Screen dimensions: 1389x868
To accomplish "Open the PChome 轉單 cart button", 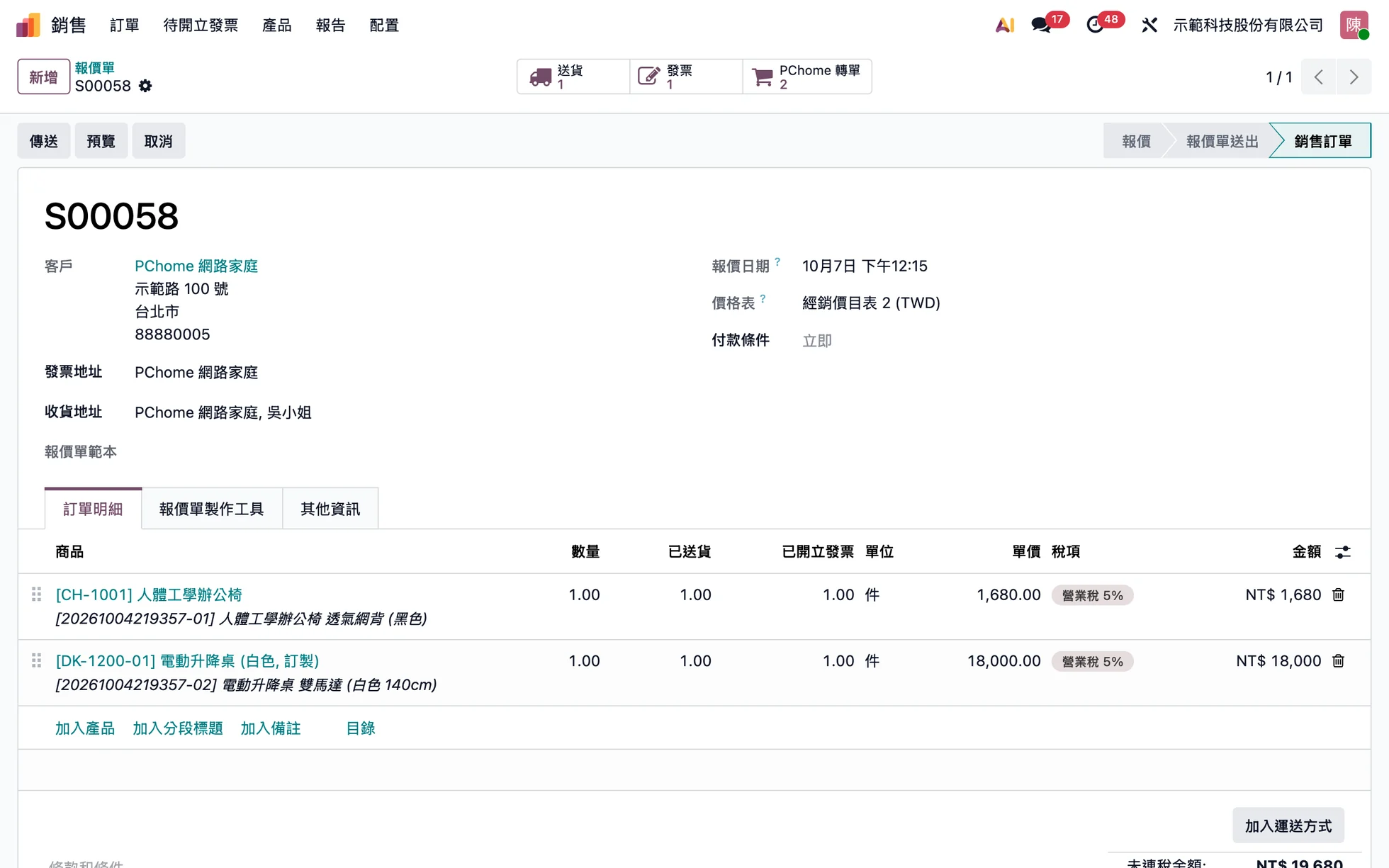I will coord(807,77).
